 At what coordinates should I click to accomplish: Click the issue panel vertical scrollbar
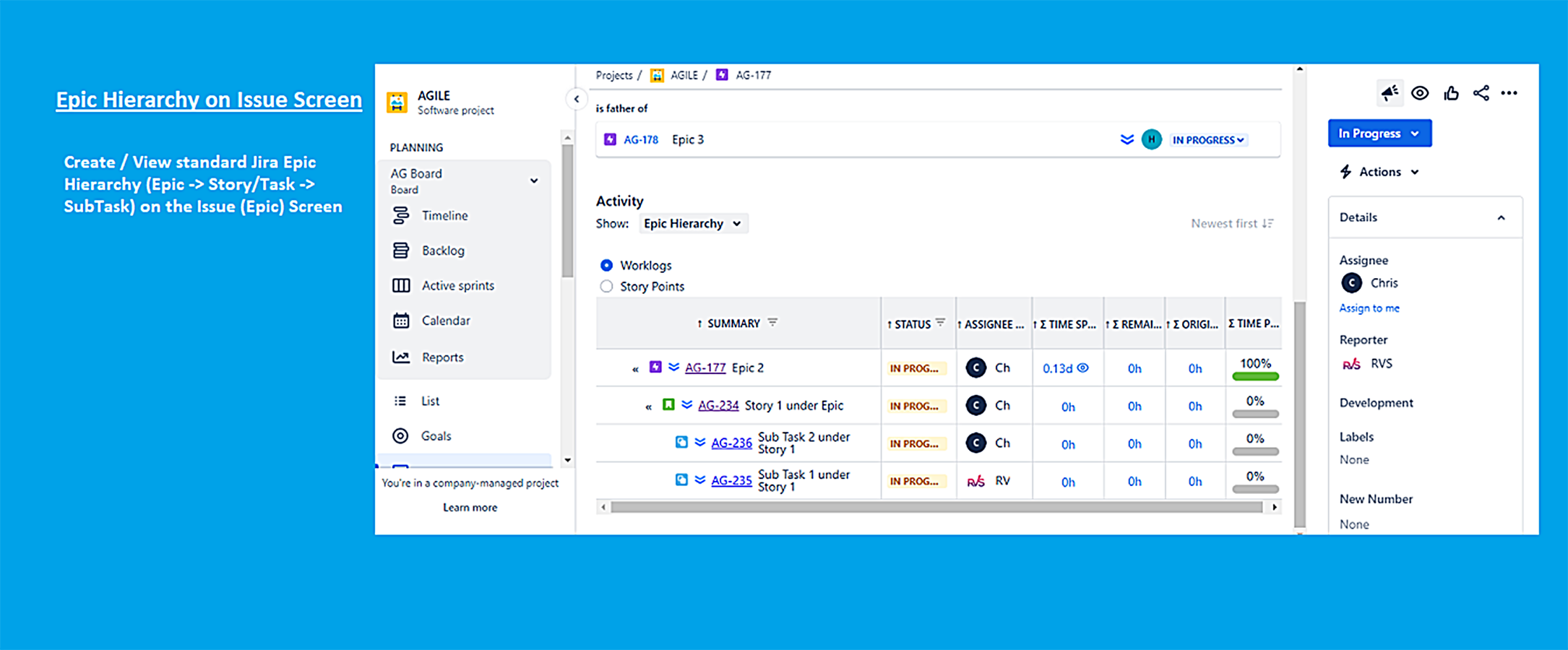[x=1300, y=415]
